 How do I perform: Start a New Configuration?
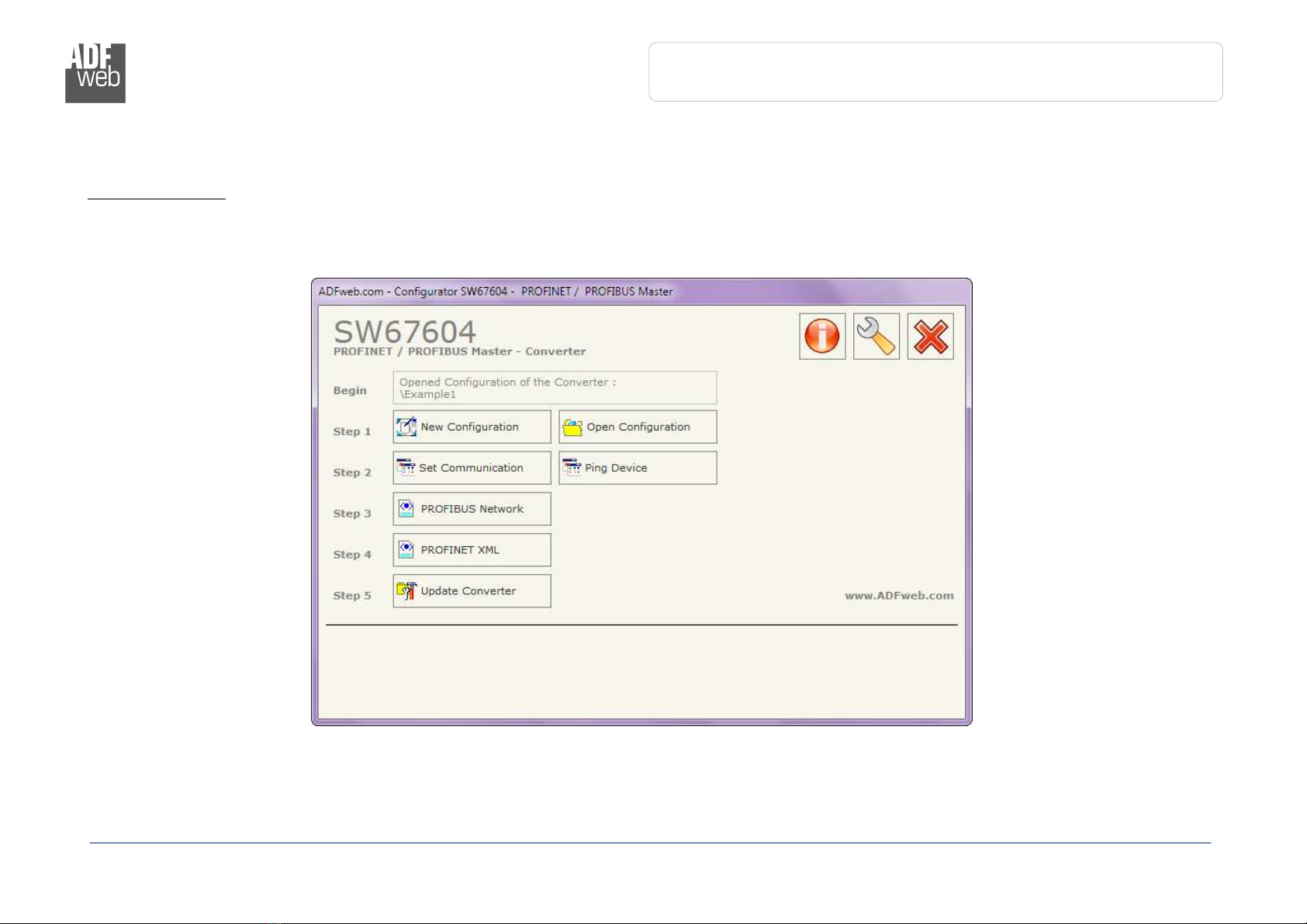pos(472,427)
